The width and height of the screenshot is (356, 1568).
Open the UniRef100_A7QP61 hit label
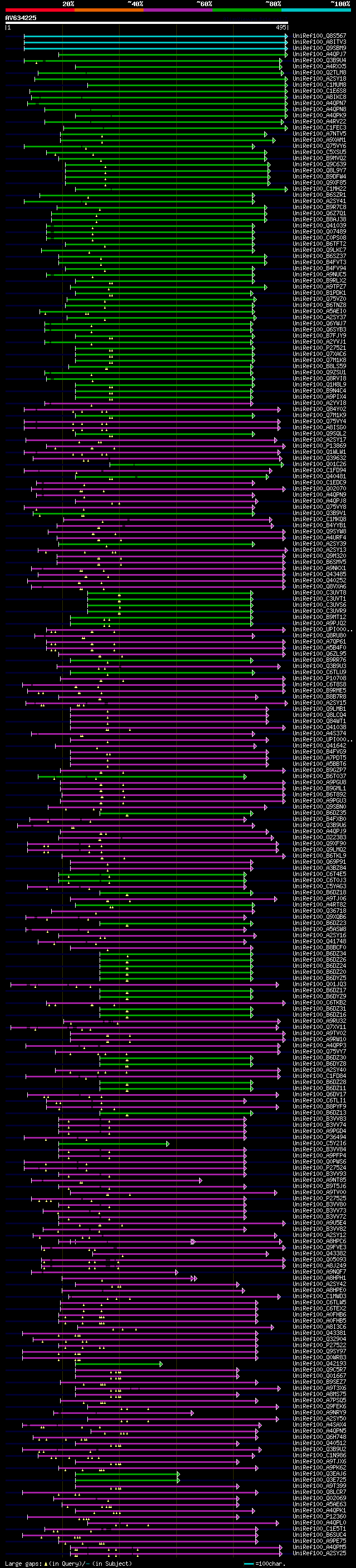point(319,641)
